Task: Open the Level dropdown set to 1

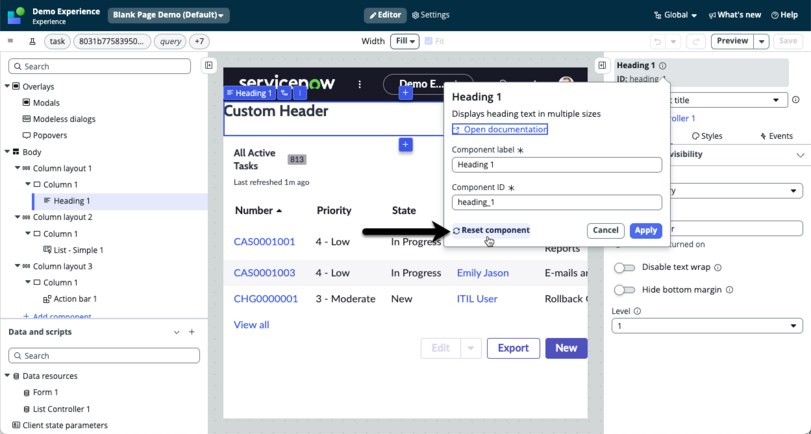Action: 707,326
